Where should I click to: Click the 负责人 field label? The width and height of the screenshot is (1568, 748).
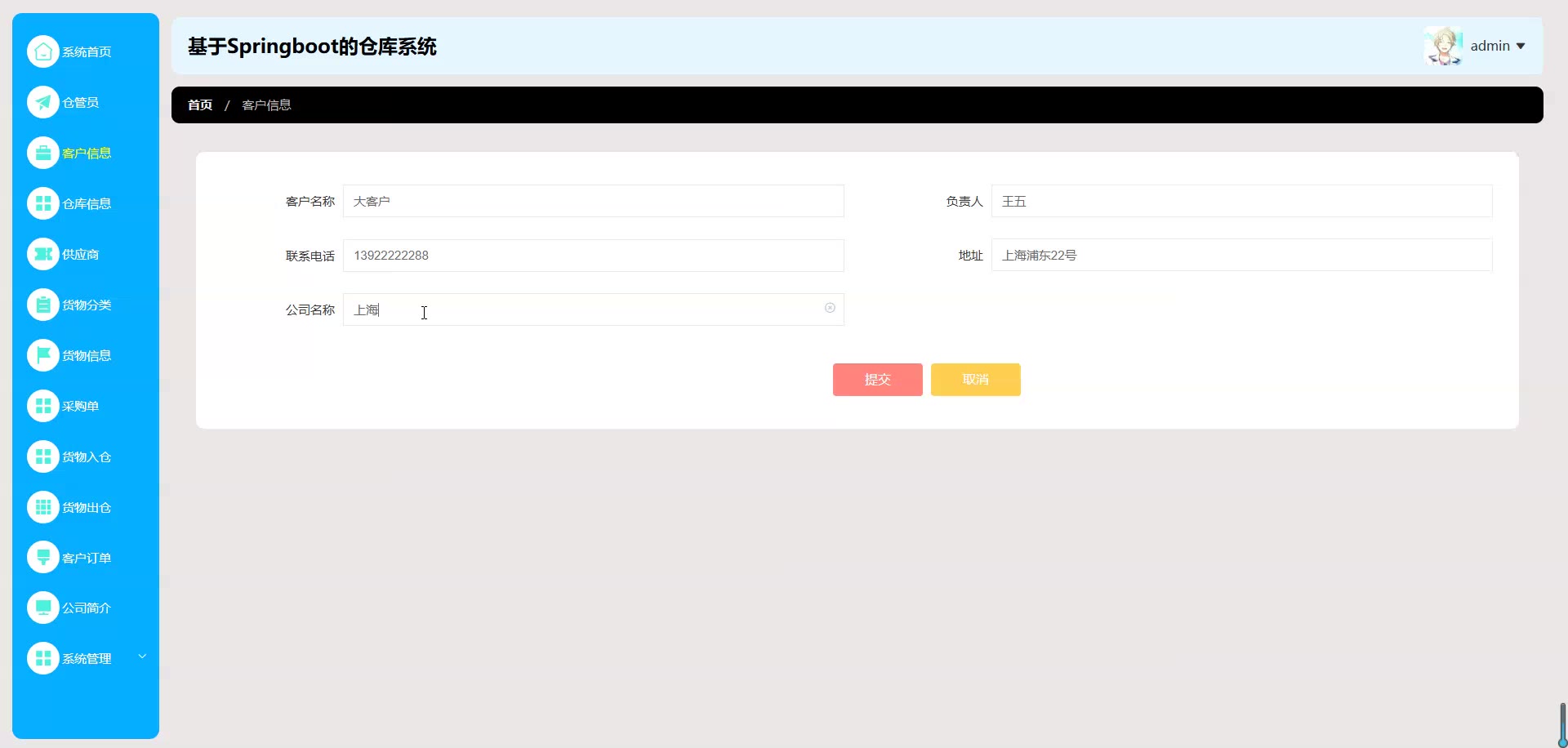964,201
